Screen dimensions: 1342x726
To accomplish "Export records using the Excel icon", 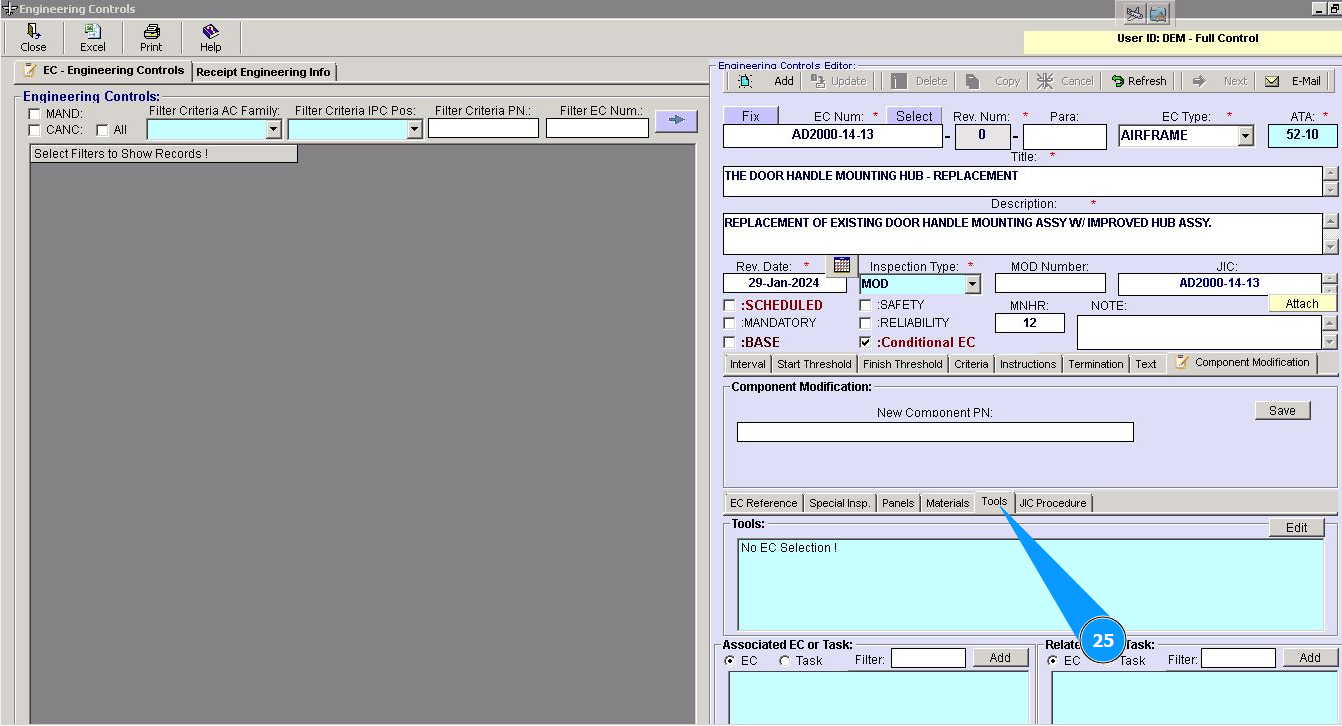I will tap(92, 38).
